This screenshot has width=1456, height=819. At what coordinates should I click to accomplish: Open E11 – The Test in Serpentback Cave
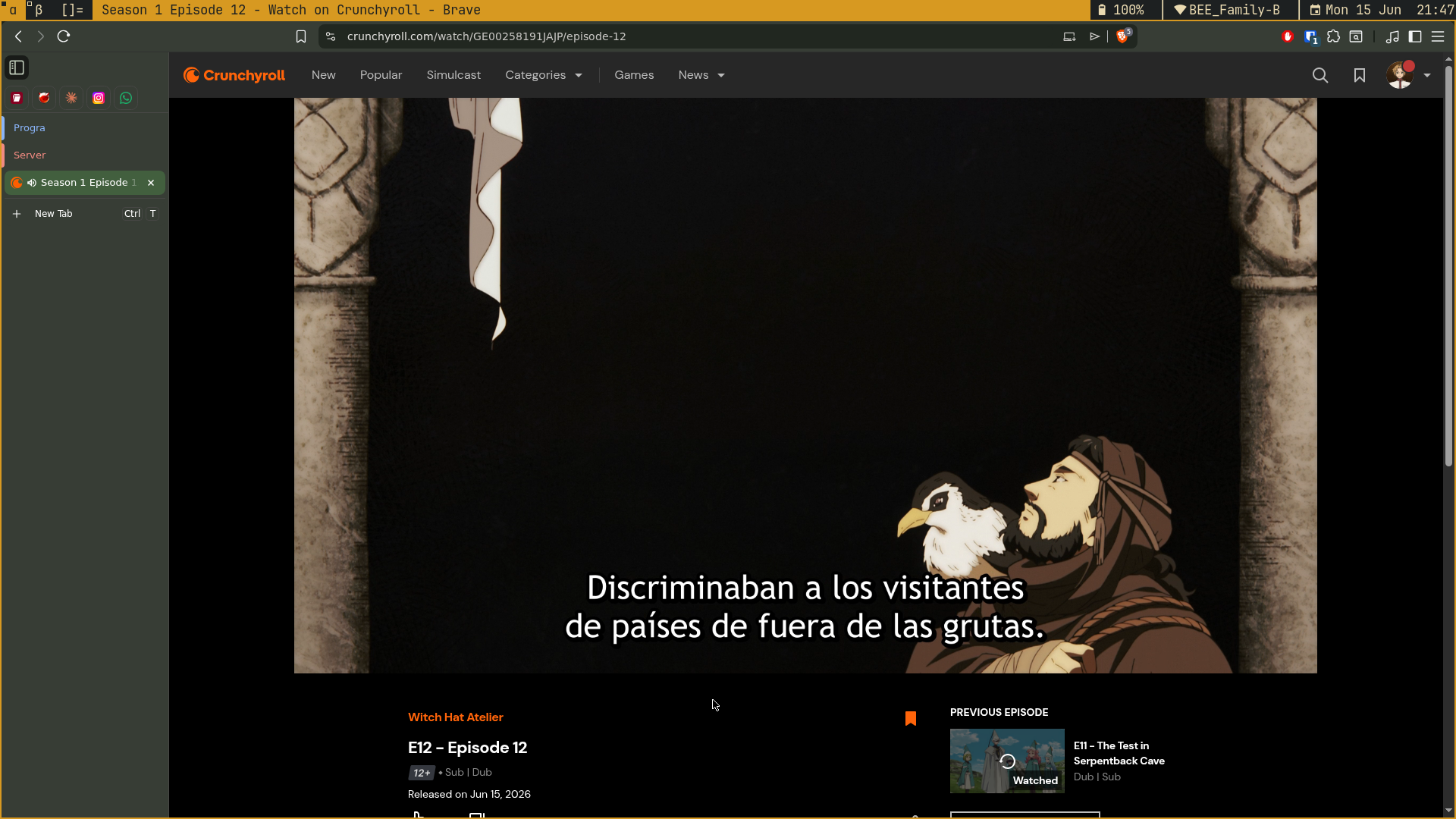(1119, 753)
